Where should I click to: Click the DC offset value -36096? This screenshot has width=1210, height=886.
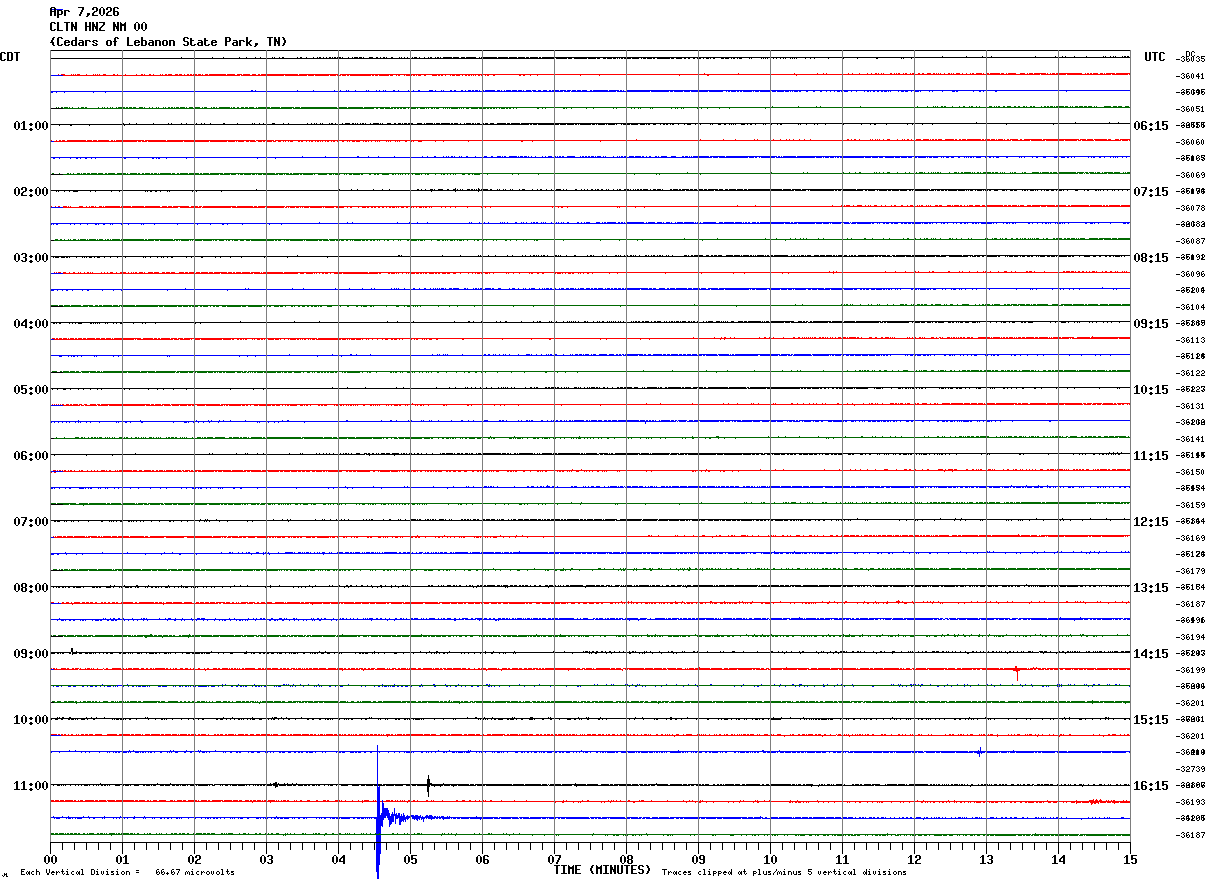pos(1191,274)
